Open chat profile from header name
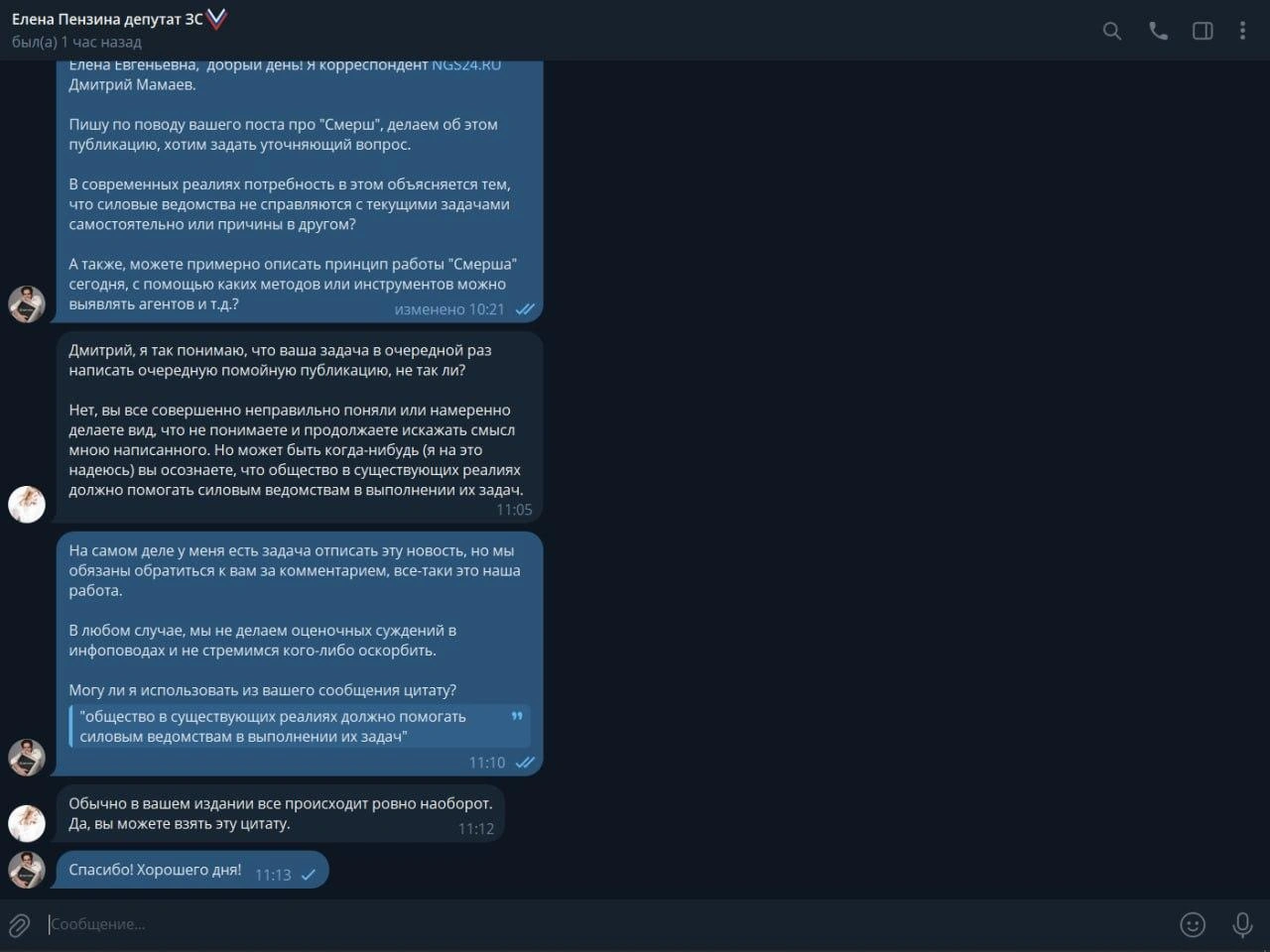1270x952 pixels. 107,19
